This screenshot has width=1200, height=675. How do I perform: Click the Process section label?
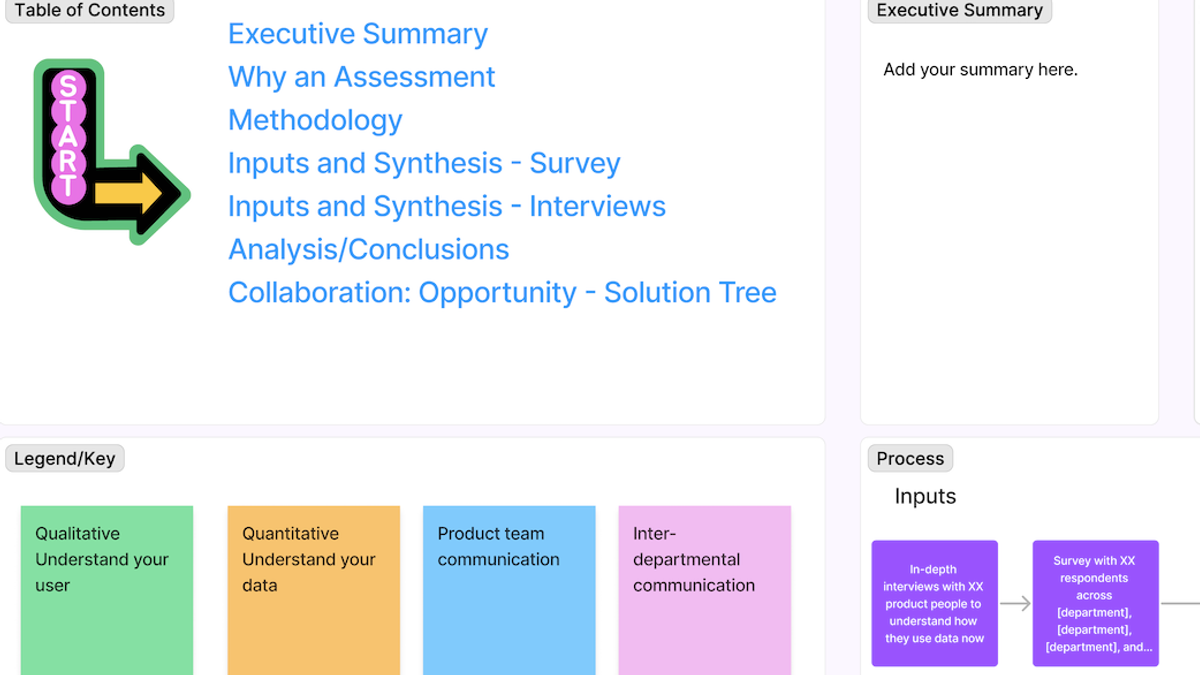pyautogui.click(x=909, y=458)
